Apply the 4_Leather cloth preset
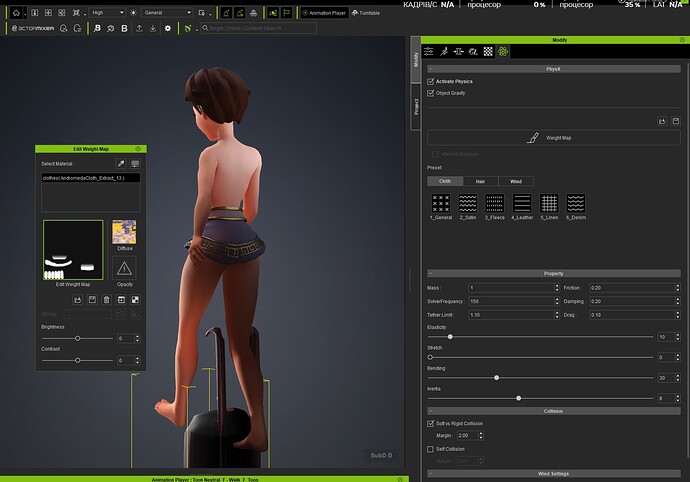The image size is (690, 482). point(522,207)
